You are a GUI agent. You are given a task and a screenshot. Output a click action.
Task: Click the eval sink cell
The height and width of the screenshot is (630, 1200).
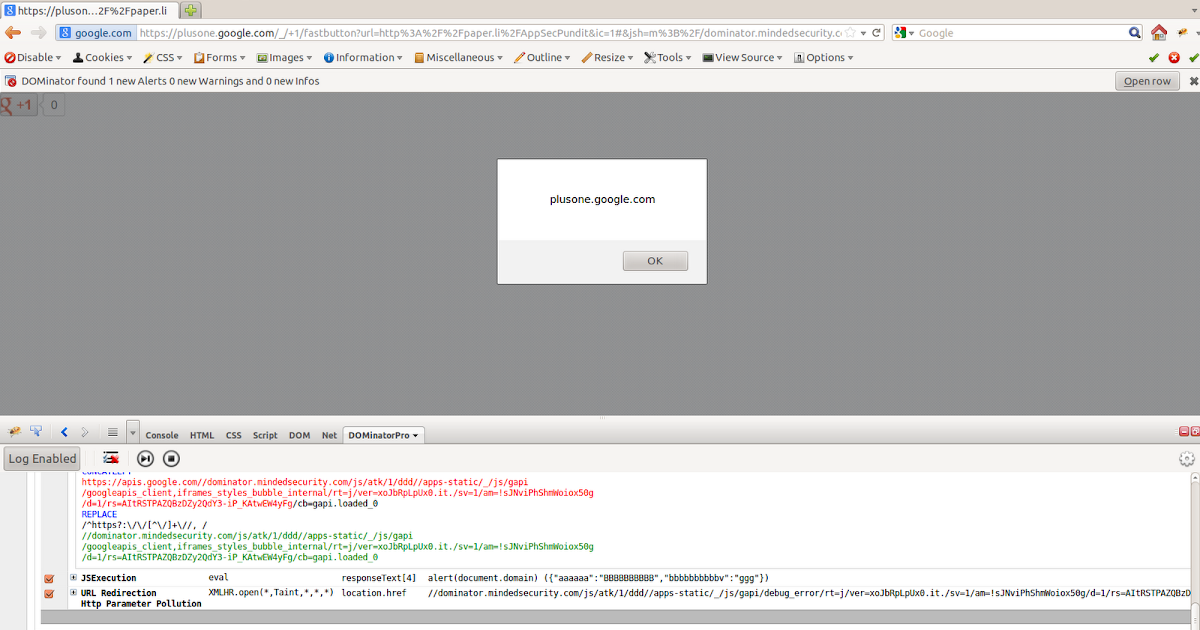point(218,578)
